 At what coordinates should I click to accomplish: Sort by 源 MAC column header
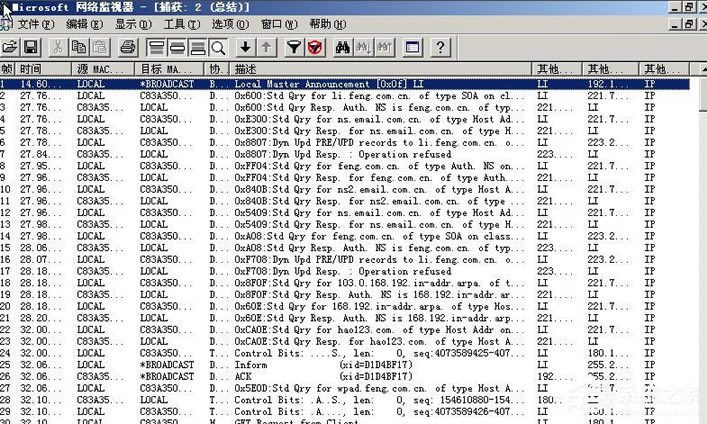pyautogui.click(x=103, y=69)
